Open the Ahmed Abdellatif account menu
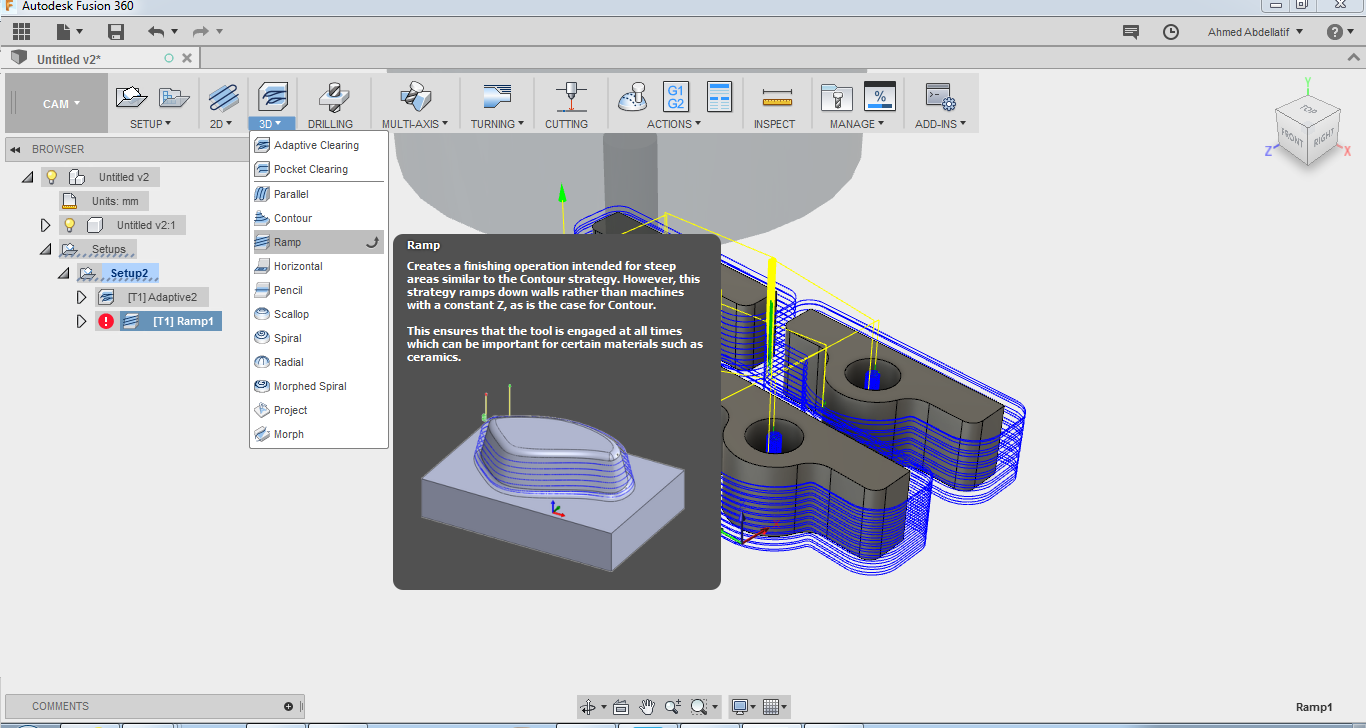Image resolution: width=1366 pixels, height=728 pixels. coord(1255,32)
